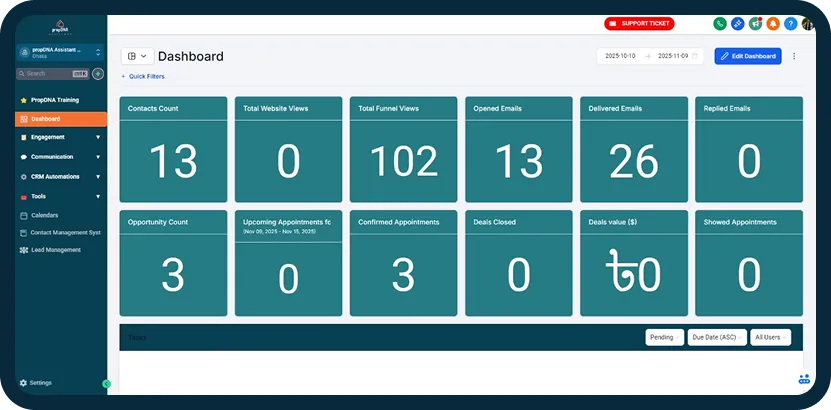Click the Dashboard grid icon in sidebar

(x=24, y=119)
